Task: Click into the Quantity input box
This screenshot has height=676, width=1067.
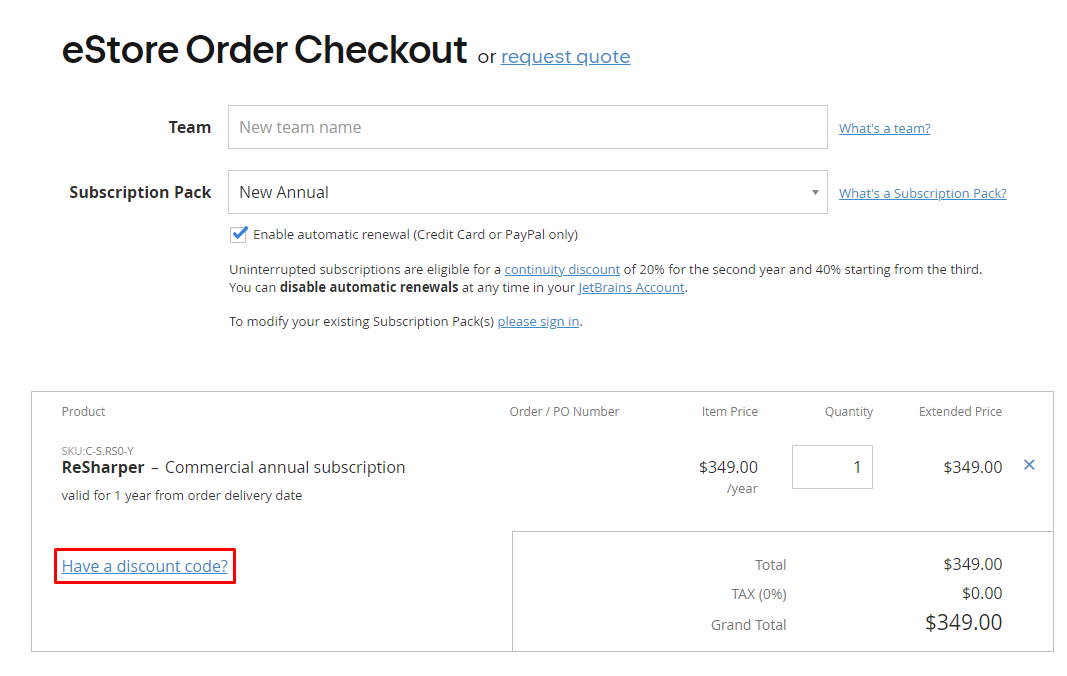Action: click(x=832, y=467)
